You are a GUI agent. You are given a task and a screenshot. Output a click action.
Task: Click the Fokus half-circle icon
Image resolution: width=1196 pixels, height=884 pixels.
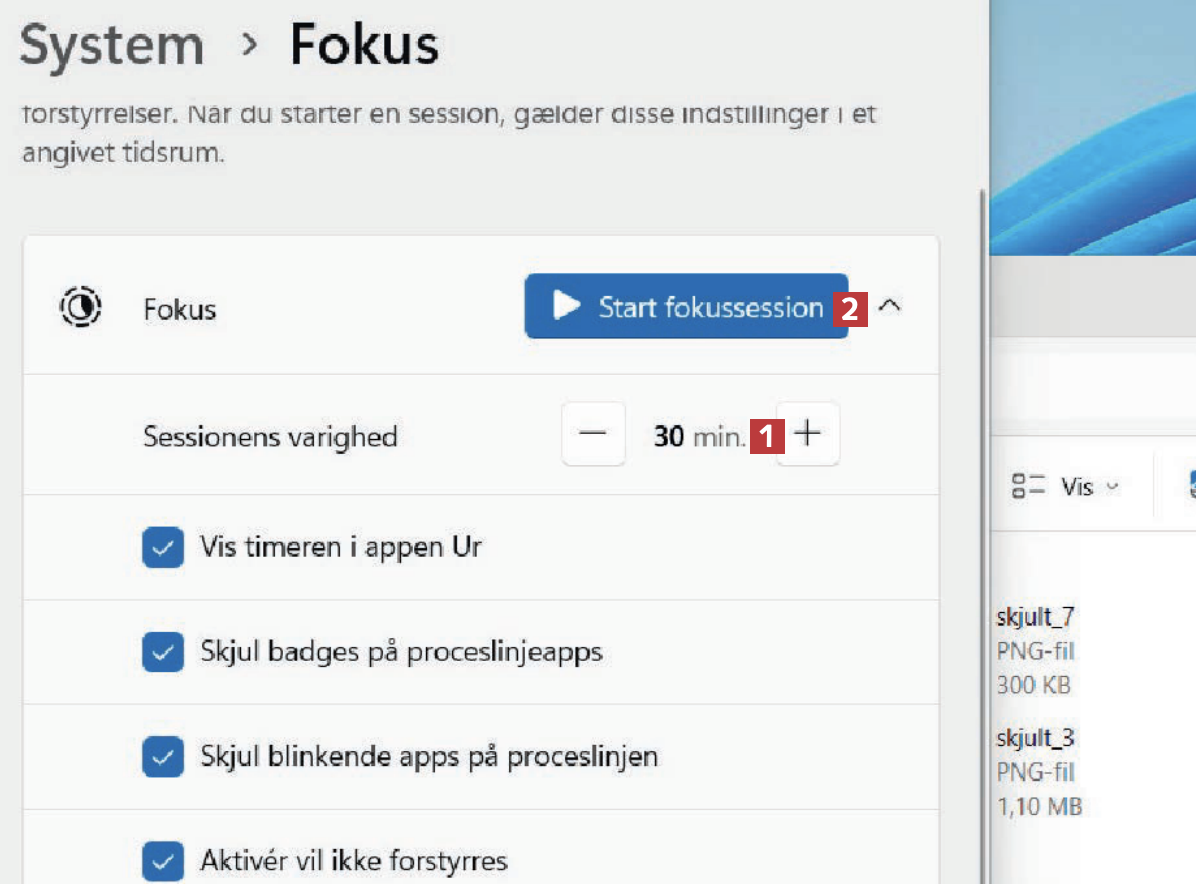pyautogui.click(x=81, y=308)
